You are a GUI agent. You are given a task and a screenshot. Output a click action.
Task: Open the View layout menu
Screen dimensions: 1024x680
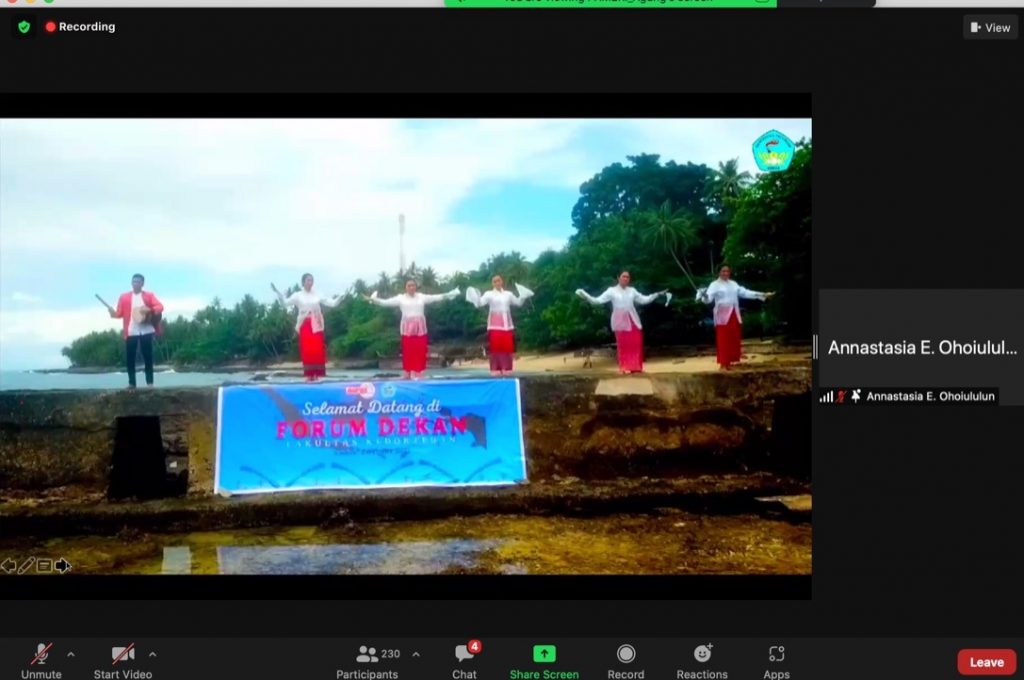point(990,28)
